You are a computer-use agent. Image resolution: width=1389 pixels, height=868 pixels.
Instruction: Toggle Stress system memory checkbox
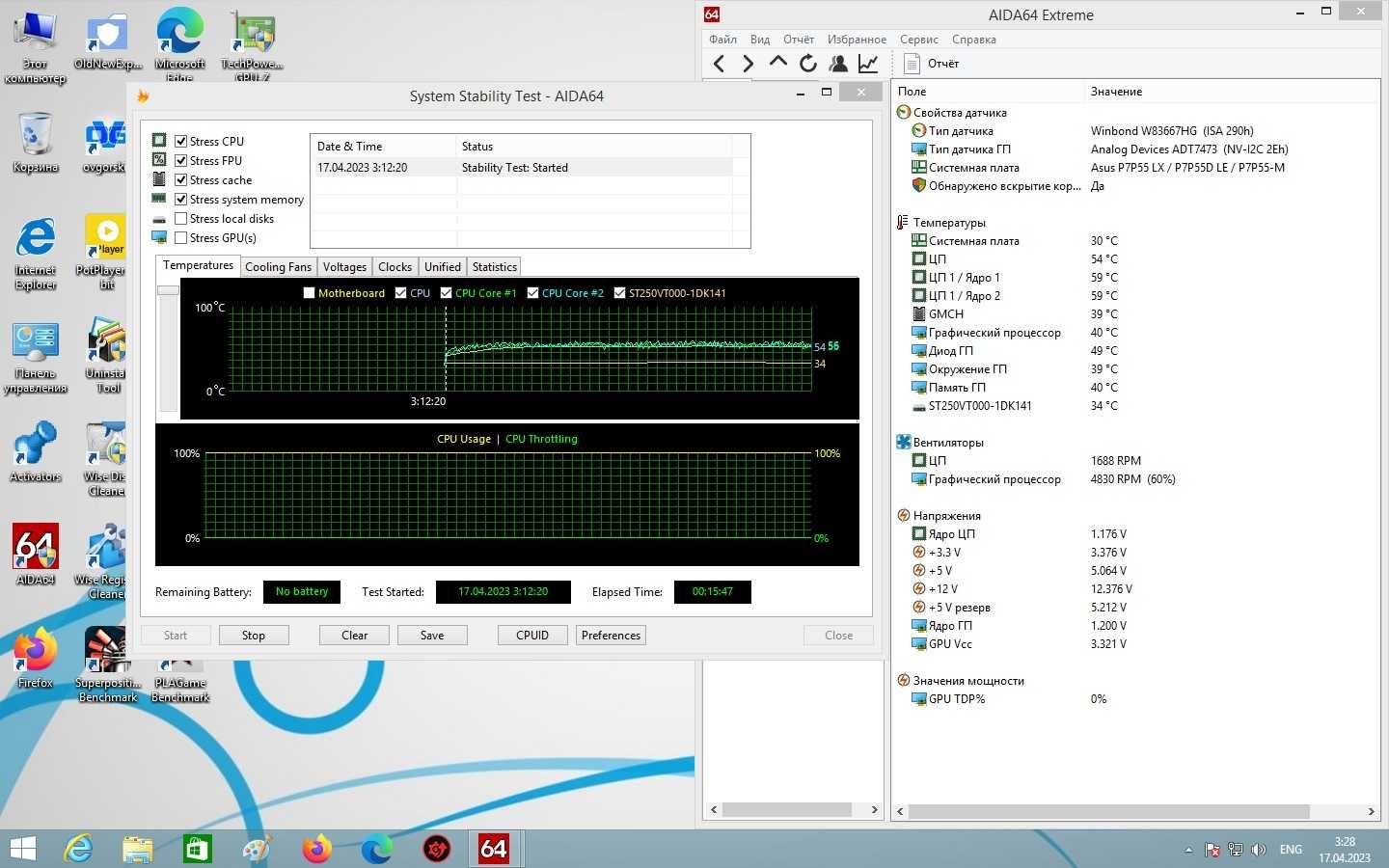coord(180,199)
